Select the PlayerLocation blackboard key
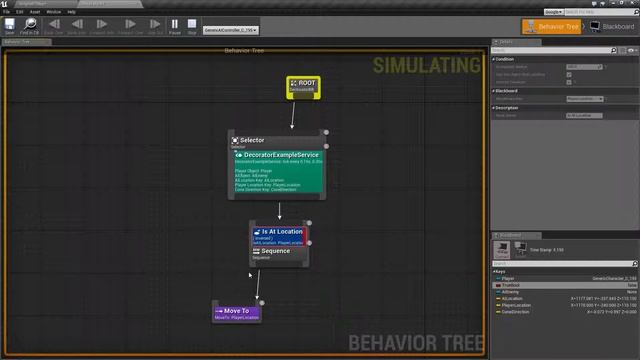The width and height of the screenshot is (640, 360). coord(565,305)
